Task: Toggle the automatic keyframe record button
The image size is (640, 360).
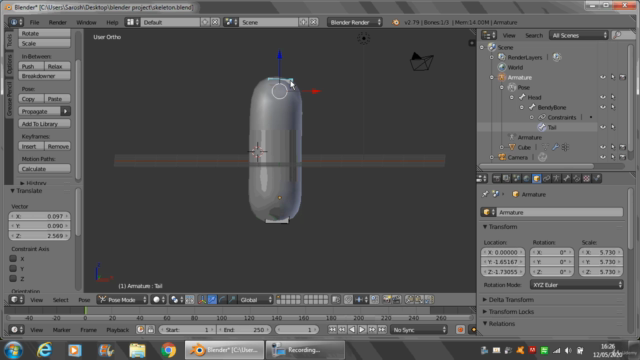Action: tap(460, 330)
